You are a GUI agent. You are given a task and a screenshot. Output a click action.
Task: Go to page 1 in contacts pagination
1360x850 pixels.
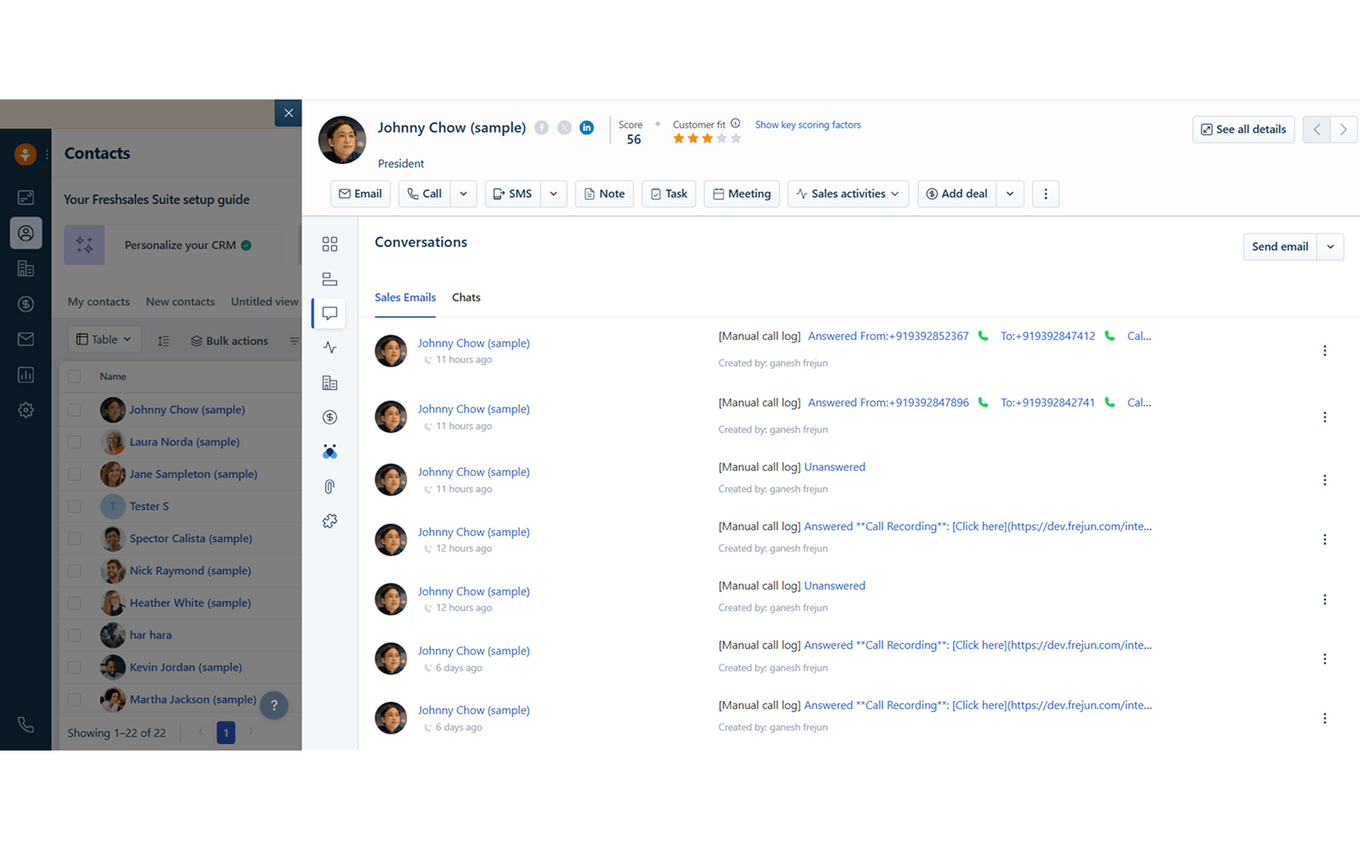coord(226,733)
